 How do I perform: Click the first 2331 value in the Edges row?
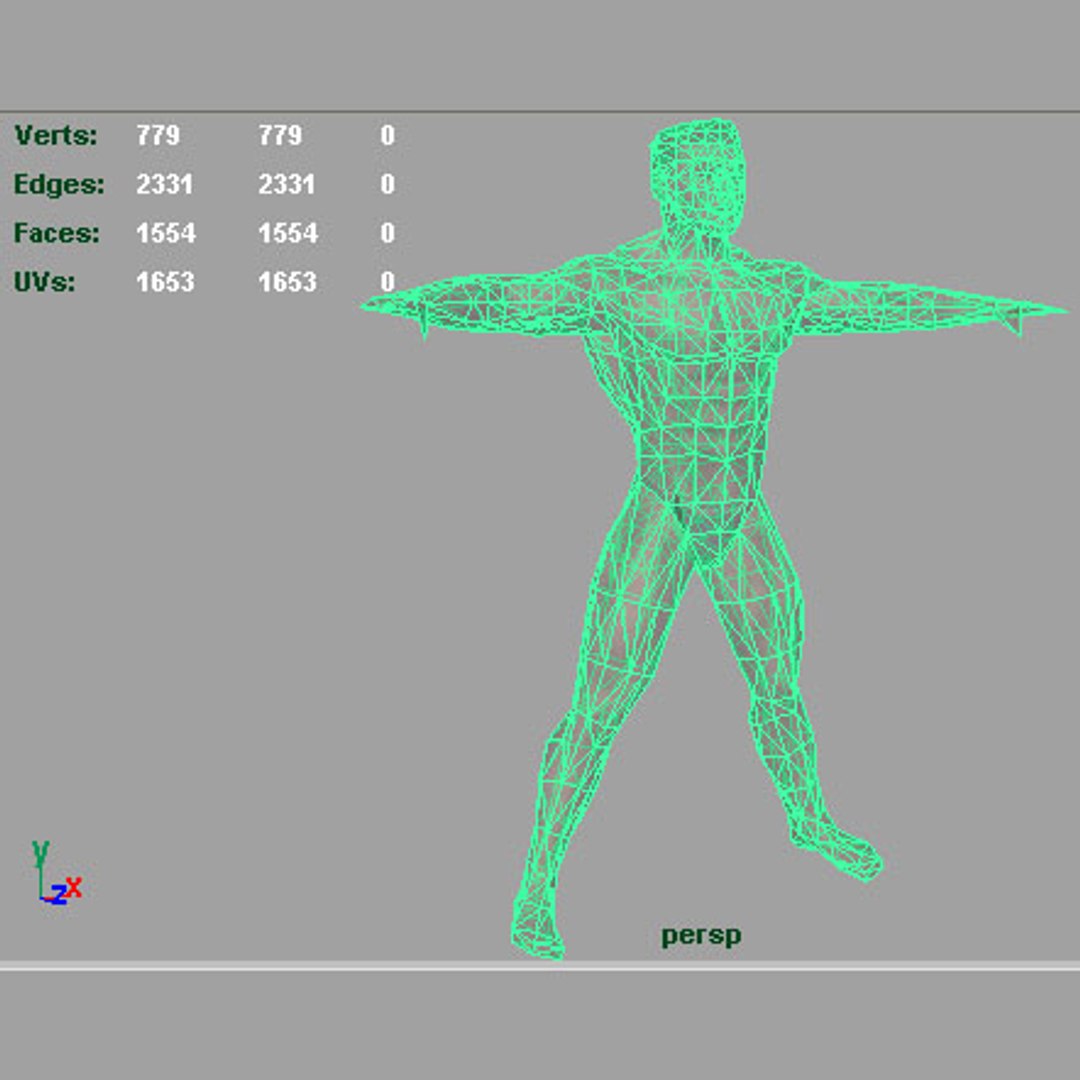pyautogui.click(x=165, y=184)
